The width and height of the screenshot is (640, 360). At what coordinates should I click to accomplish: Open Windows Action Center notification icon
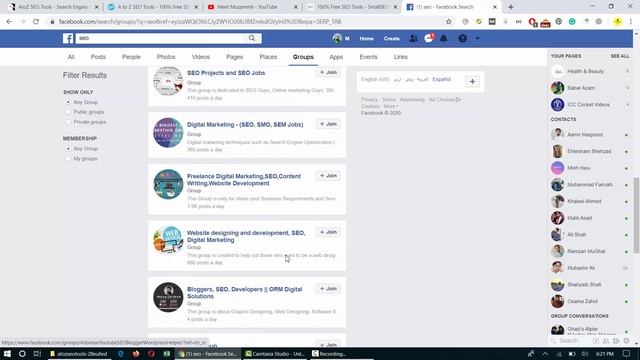pos(627,354)
